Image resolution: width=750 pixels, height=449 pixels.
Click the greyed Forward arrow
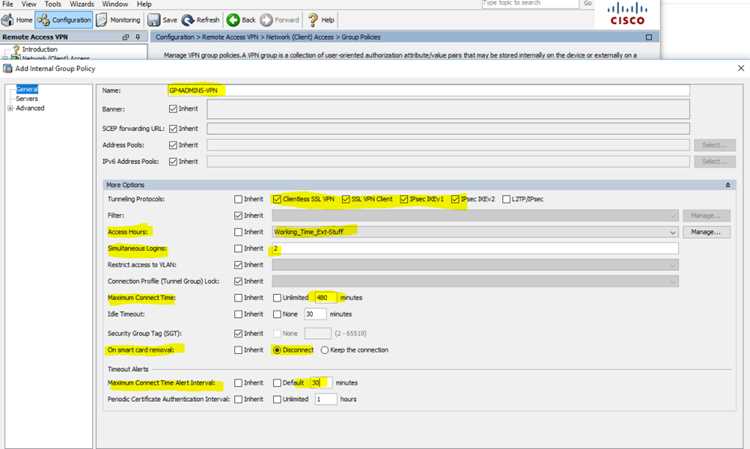point(280,20)
